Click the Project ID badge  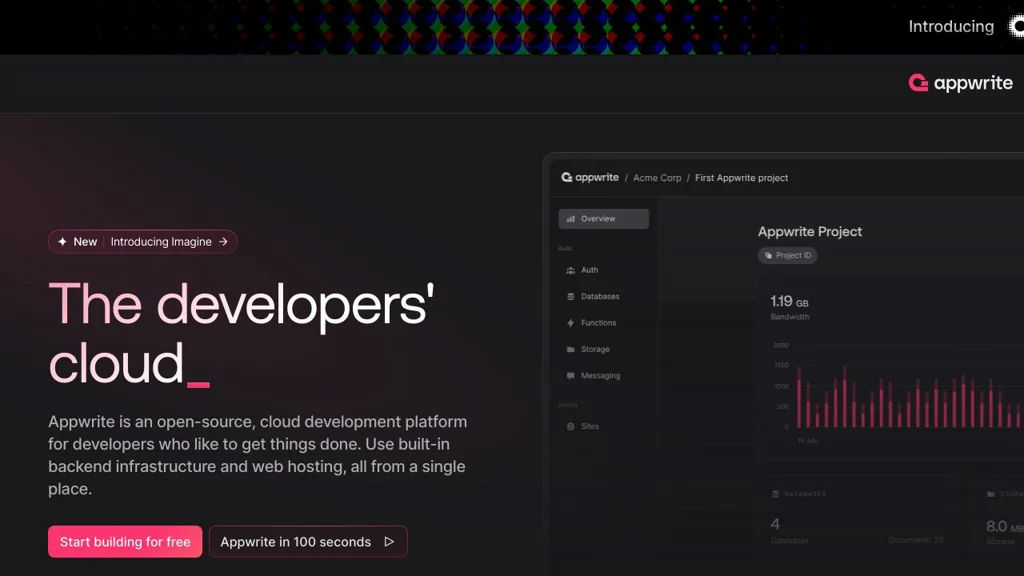pos(787,255)
